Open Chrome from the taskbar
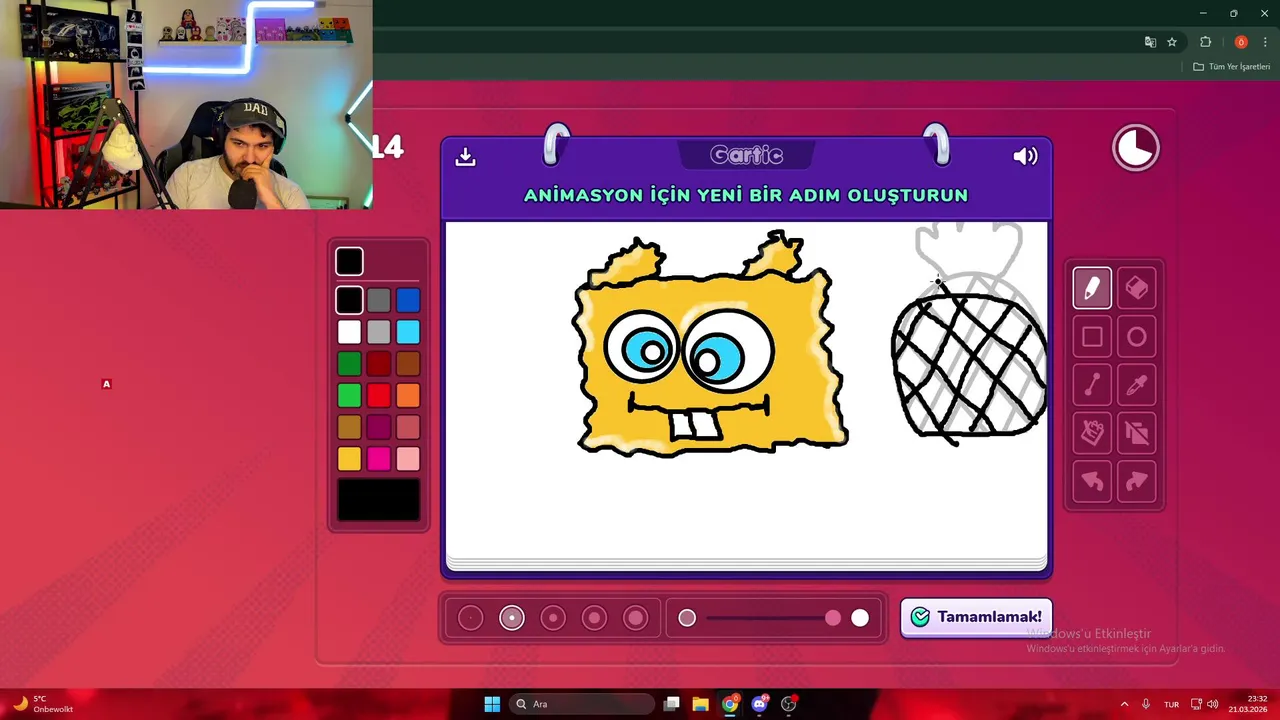This screenshot has height=720, width=1280. click(730, 704)
